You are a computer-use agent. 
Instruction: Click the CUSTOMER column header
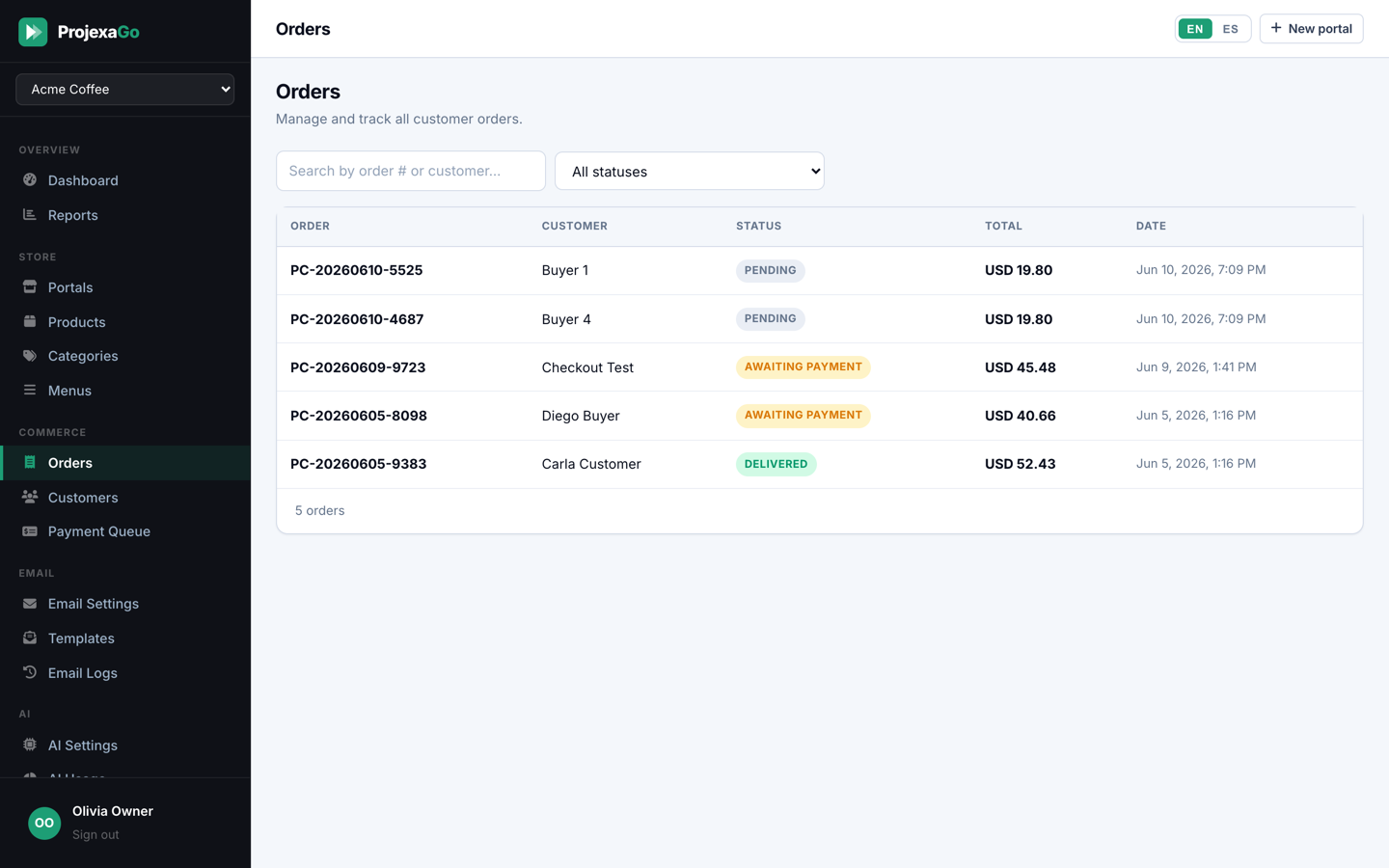[x=575, y=226]
